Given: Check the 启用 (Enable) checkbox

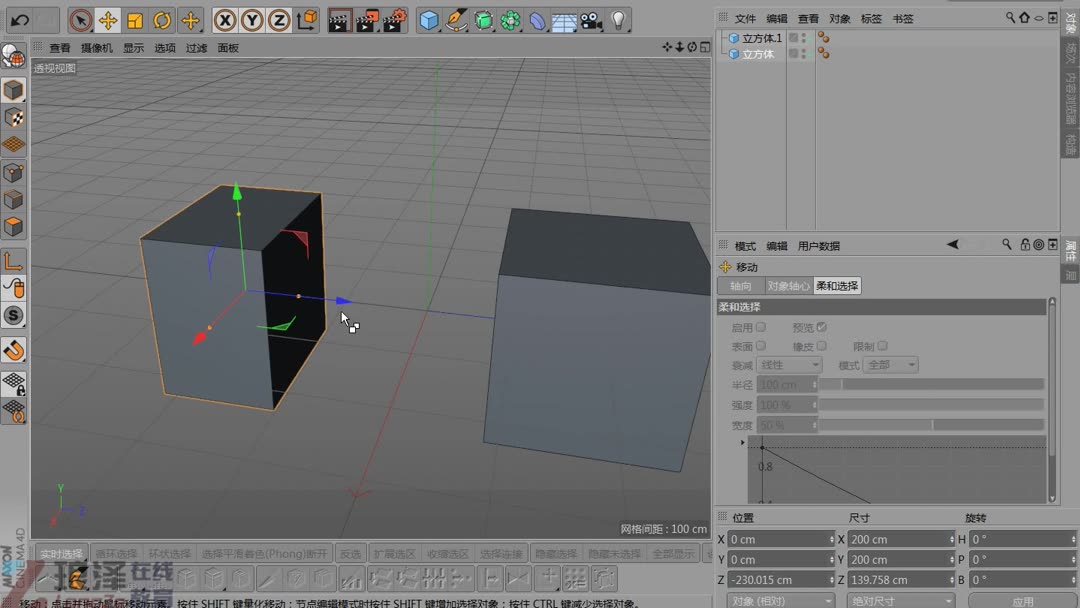Looking at the screenshot, I should [x=761, y=328].
